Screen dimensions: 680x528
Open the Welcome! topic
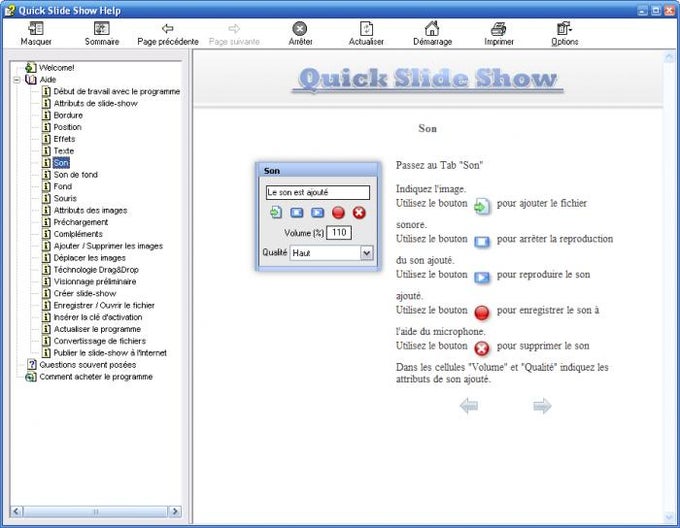[x=56, y=68]
